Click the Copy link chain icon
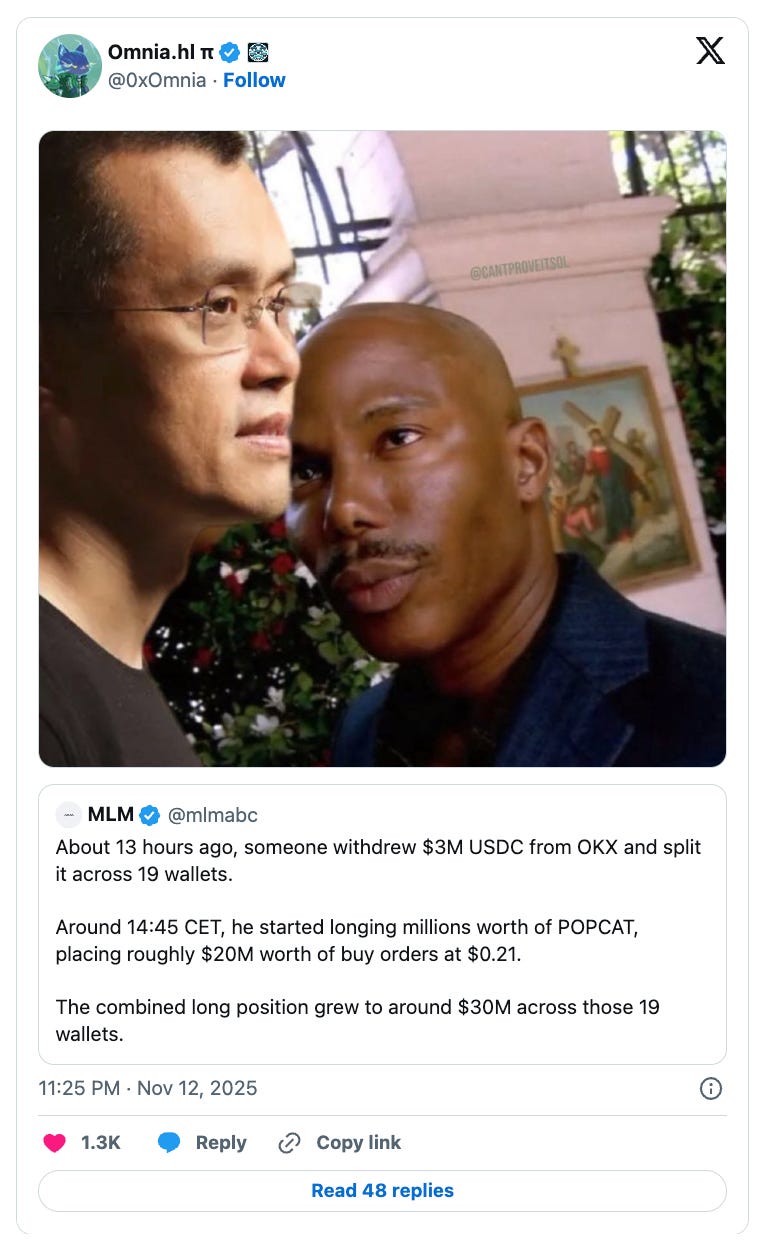The width and height of the screenshot is (764, 1252). [x=290, y=1143]
